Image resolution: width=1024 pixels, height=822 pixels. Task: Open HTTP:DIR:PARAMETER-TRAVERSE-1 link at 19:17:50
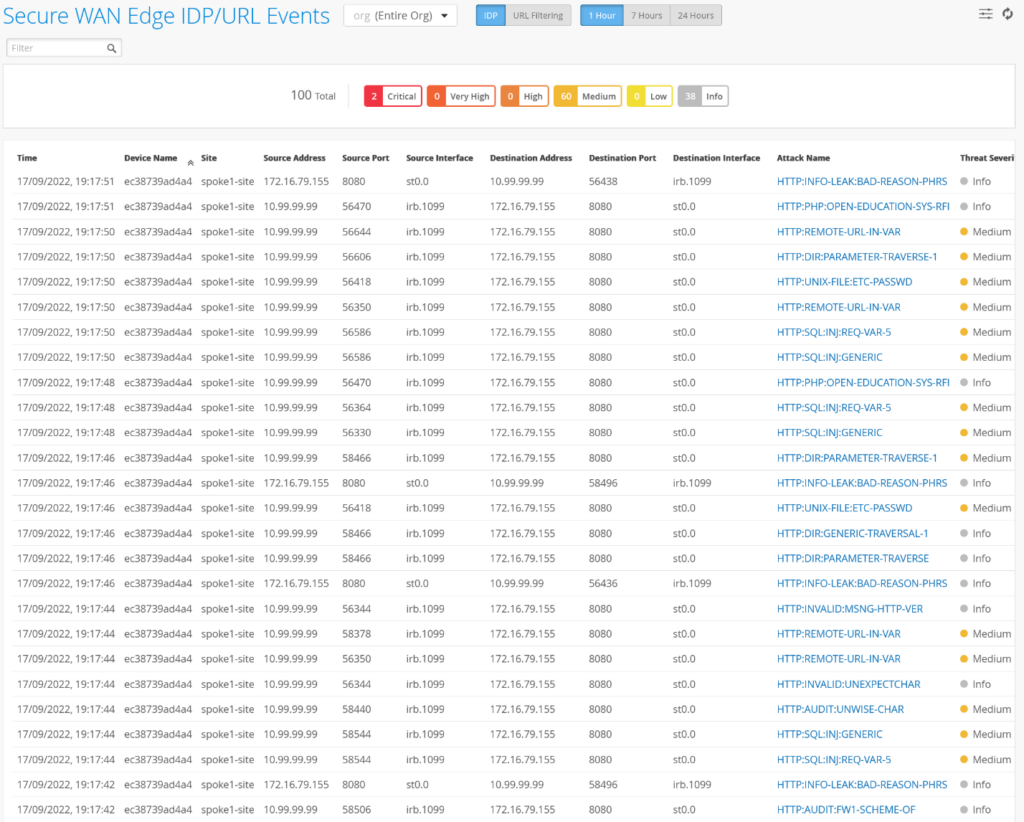click(x=857, y=257)
